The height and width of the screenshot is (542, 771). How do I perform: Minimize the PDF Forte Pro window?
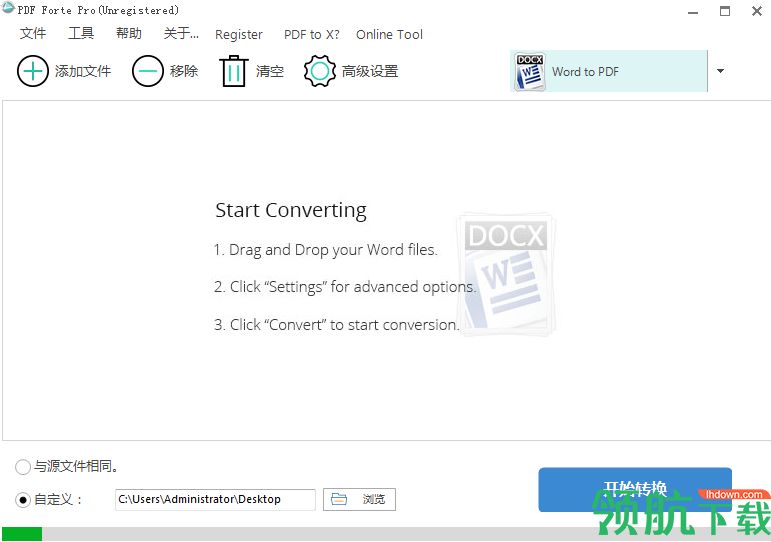point(693,11)
